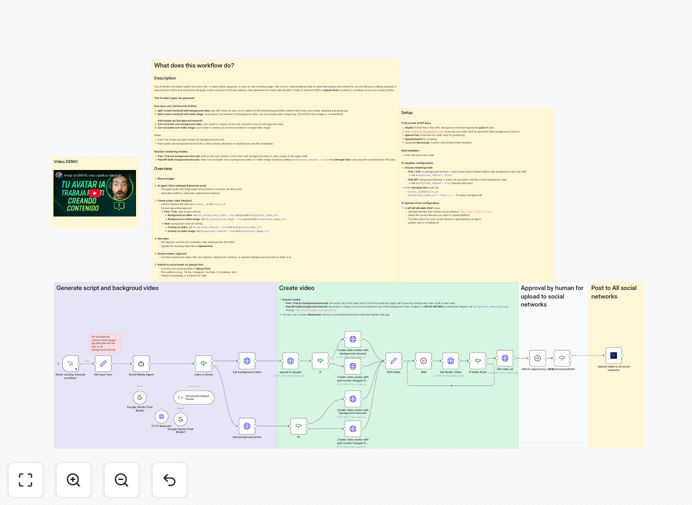Click the 'Generate script and backgroud video' section title
Image resolution: width=692 pixels, height=505 pixels.
point(107,288)
